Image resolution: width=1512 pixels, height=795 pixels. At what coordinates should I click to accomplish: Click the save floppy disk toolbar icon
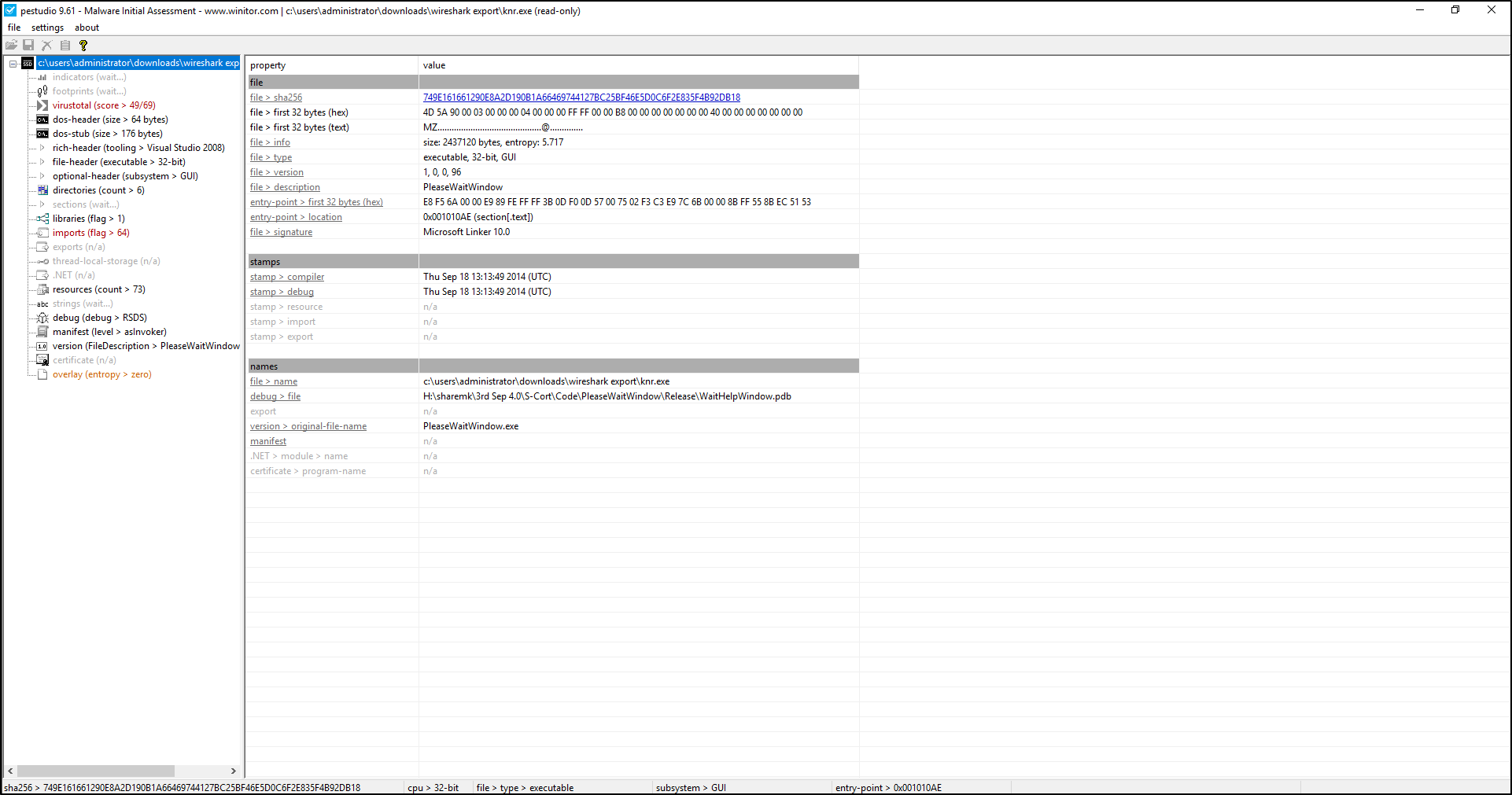click(x=28, y=46)
